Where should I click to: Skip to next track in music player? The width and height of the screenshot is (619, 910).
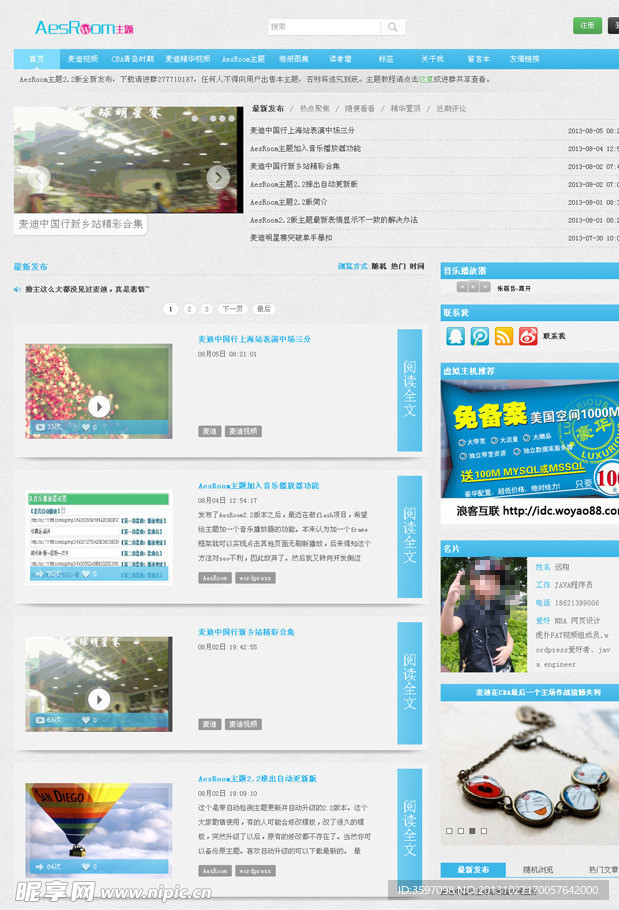point(485,287)
